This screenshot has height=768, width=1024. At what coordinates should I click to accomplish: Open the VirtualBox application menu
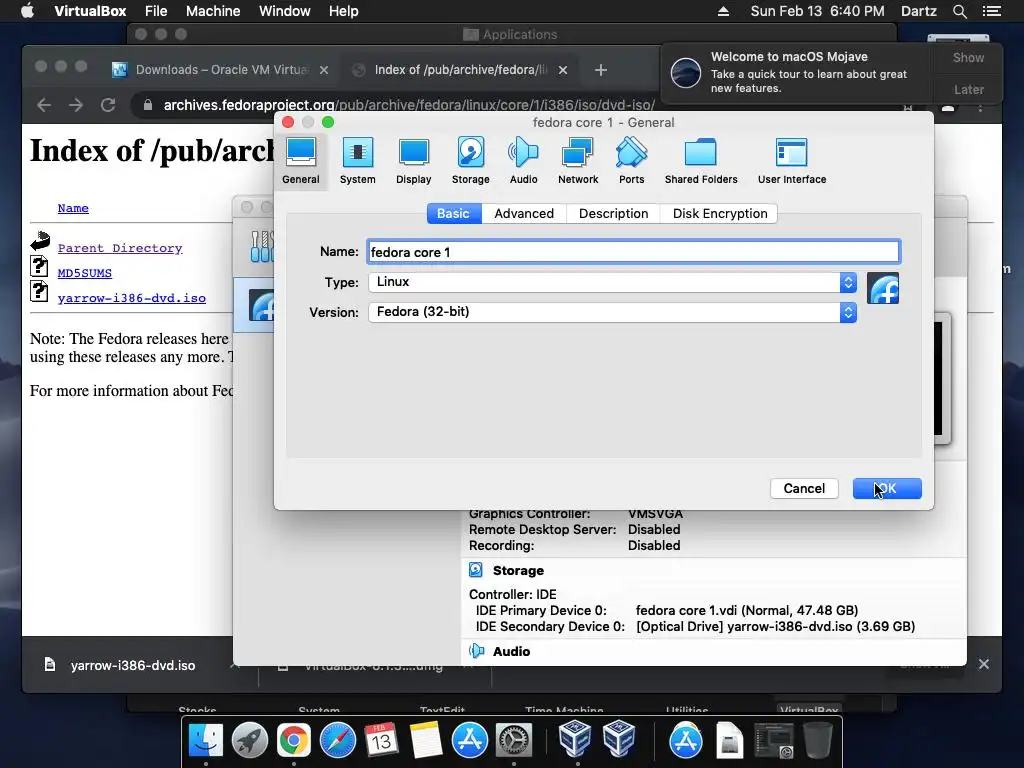[x=90, y=11]
